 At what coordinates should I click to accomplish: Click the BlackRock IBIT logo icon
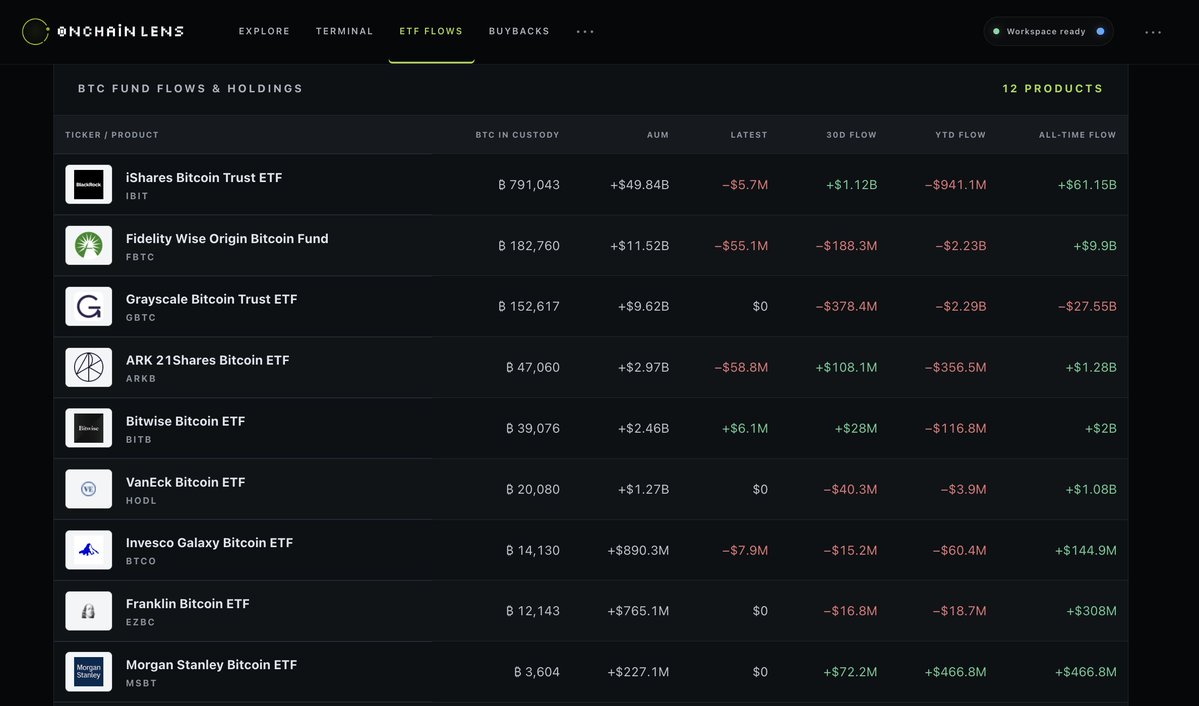[x=89, y=184]
